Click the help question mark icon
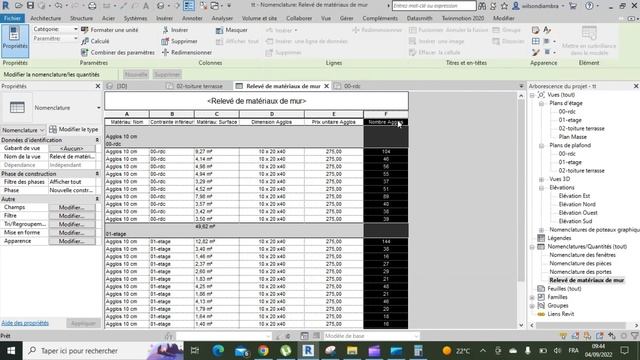Image resolution: width=640 pixels, height=360 pixels. tap(589, 6)
